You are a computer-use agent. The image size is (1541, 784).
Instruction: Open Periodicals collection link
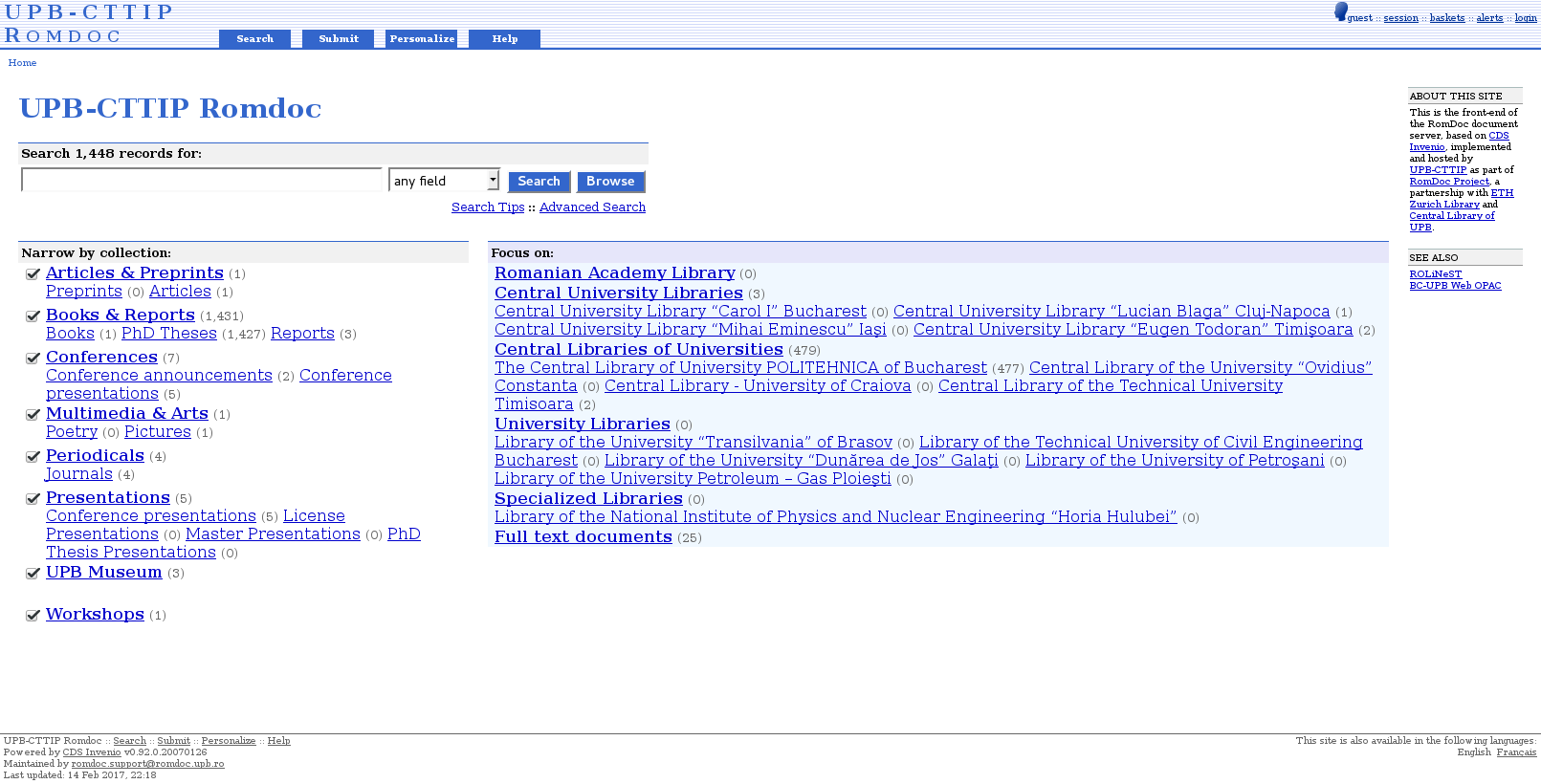(x=95, y=456)
